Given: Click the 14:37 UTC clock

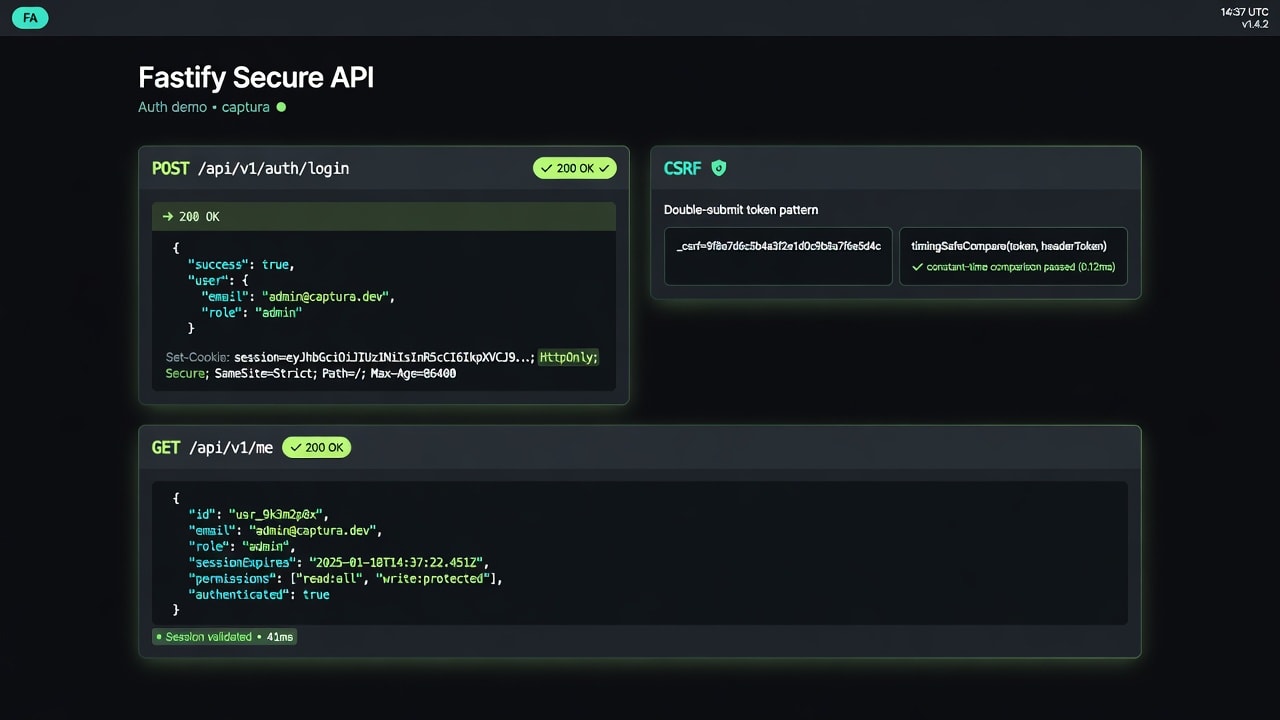Looking at the screenshot, I should point(1244,12).
